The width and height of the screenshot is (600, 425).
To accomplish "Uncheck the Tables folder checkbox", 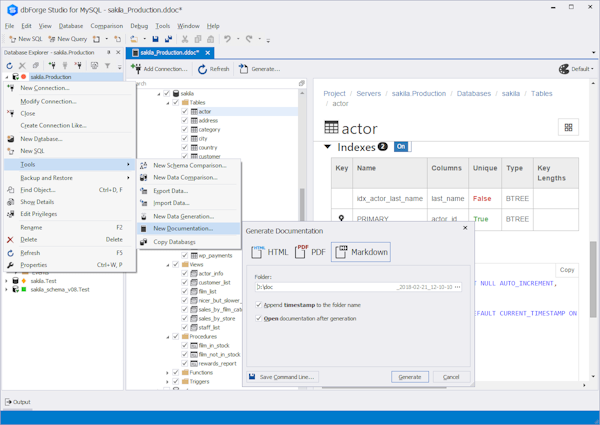I will point(176,102).
